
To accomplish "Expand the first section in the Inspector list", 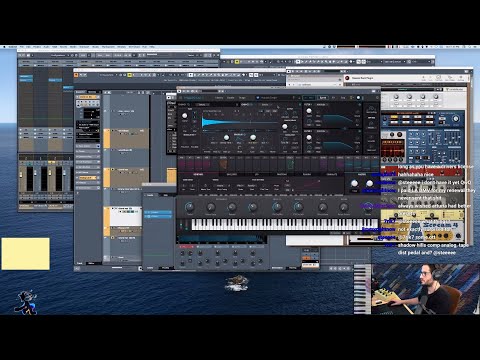I will (x=88, y=146).
